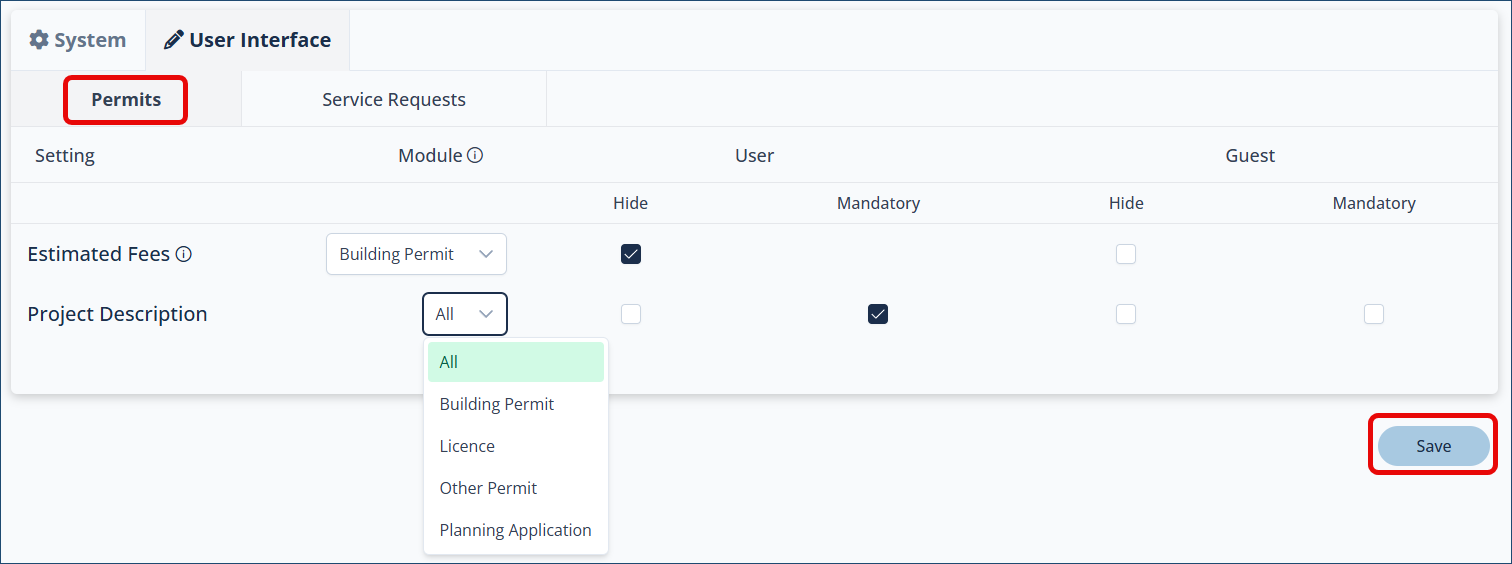Choose Licence in the module list
The image size is (1512, 564).
467,446
